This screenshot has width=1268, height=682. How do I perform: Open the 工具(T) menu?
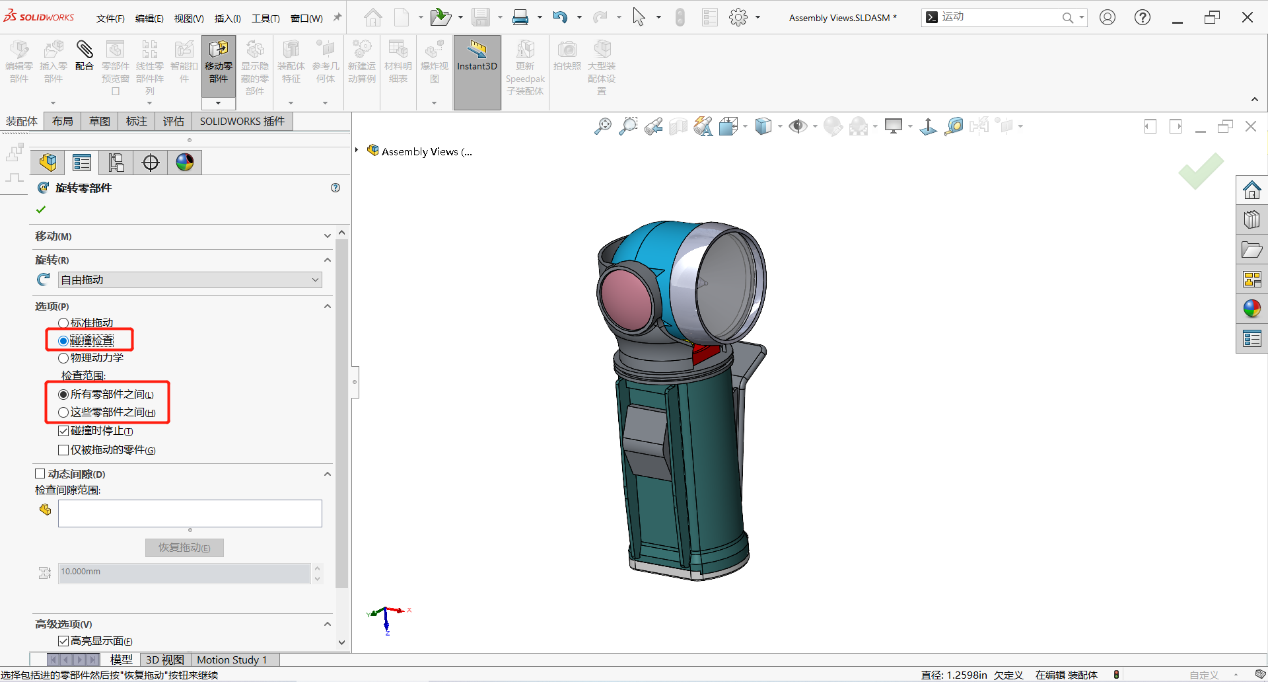pos(266,18)
